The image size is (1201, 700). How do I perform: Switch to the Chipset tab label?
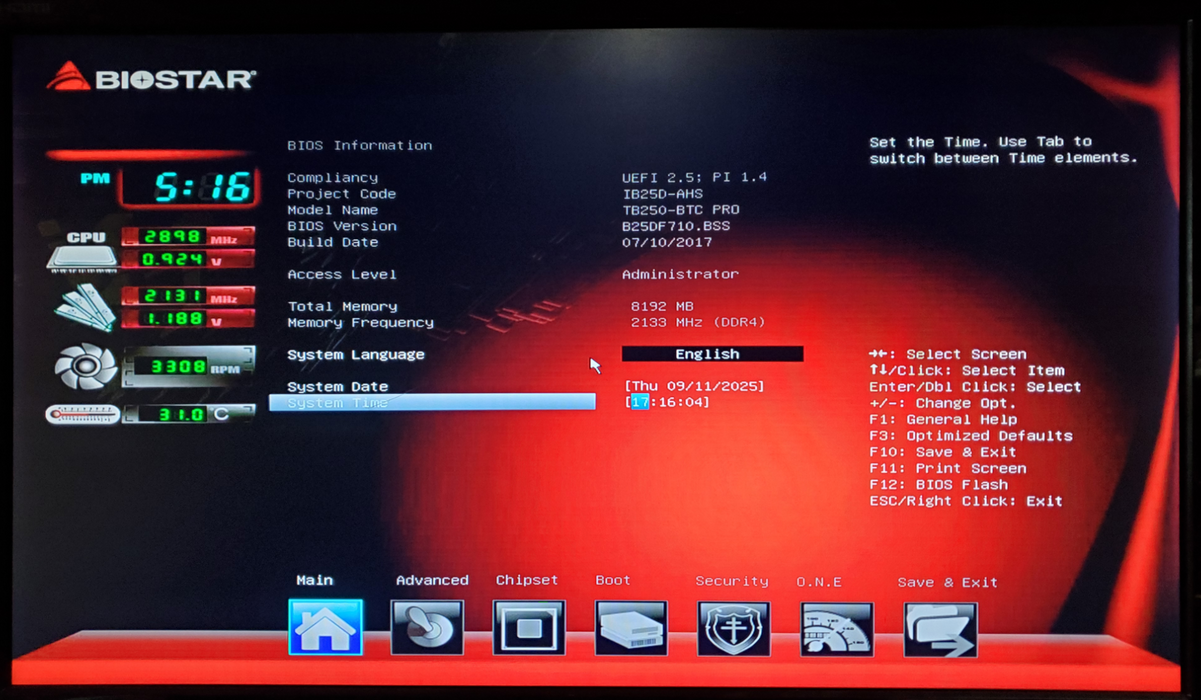527,580
